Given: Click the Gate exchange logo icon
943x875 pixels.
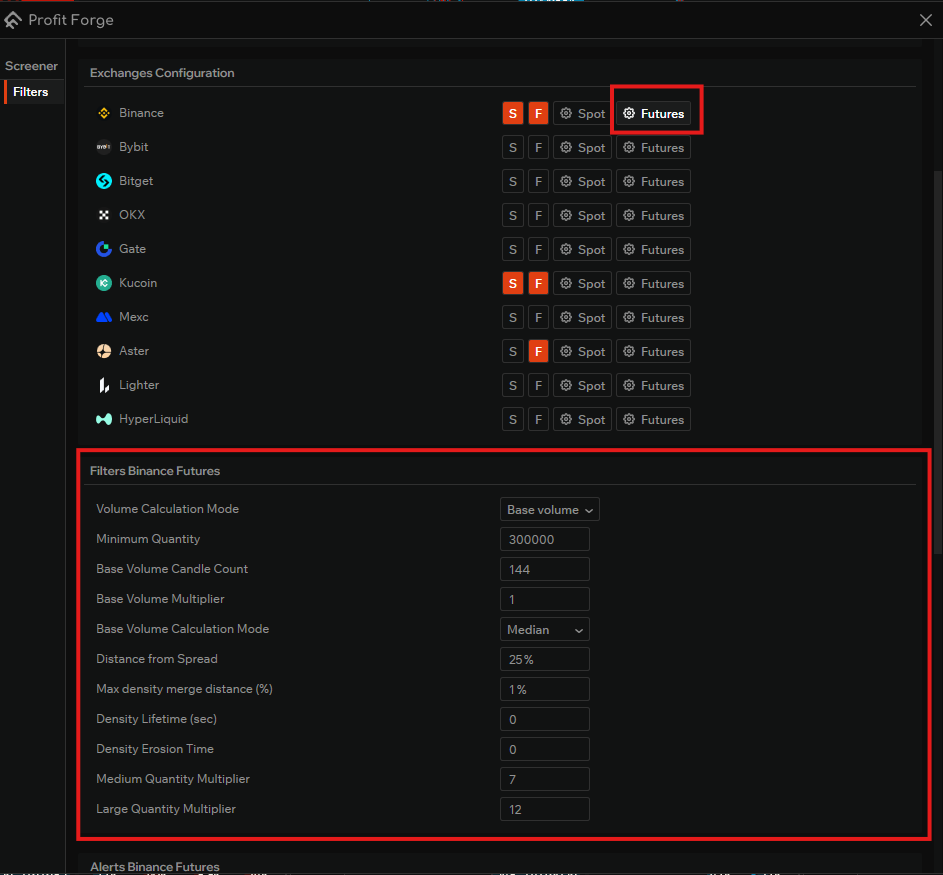Looking at the screenshot, I should coord(104,249).
